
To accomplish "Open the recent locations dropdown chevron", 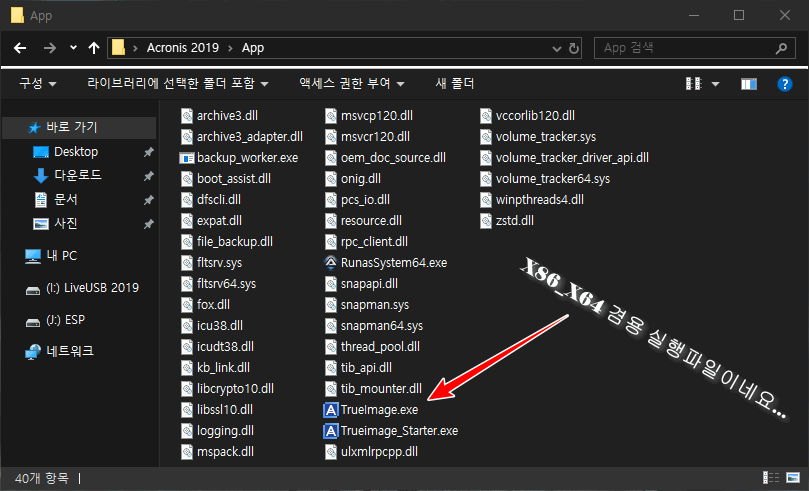I will (x=73, y=47).
